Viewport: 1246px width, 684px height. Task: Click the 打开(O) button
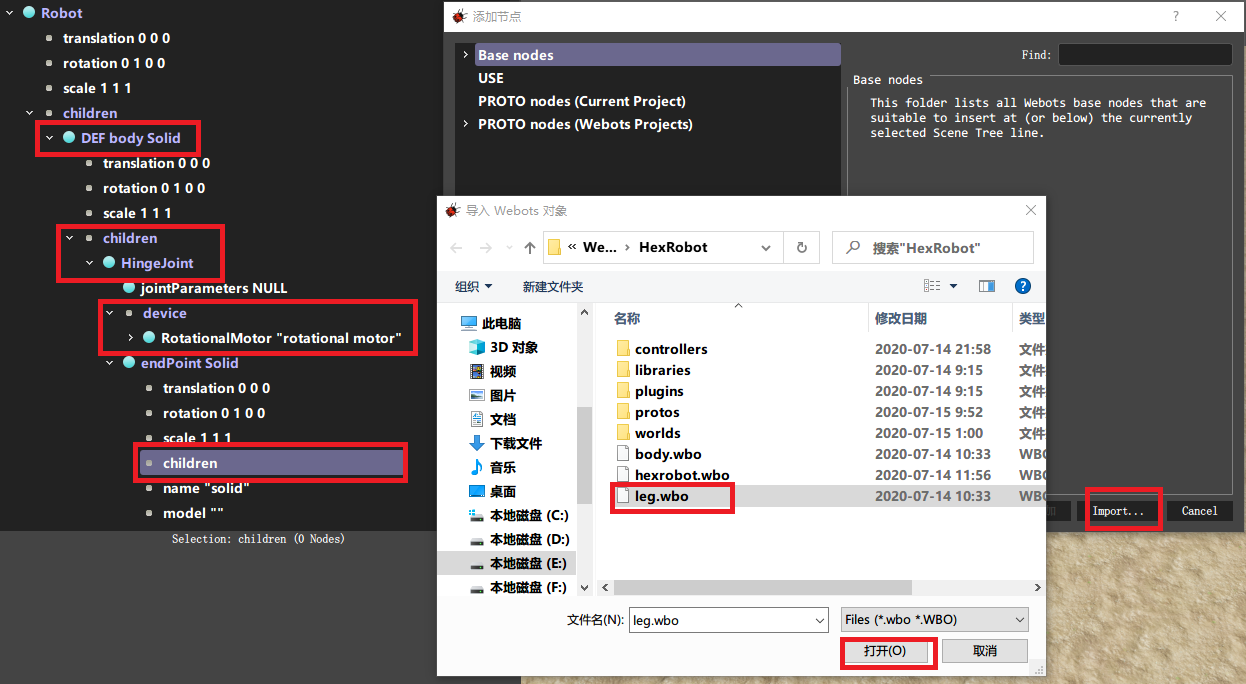coord(887,651)
